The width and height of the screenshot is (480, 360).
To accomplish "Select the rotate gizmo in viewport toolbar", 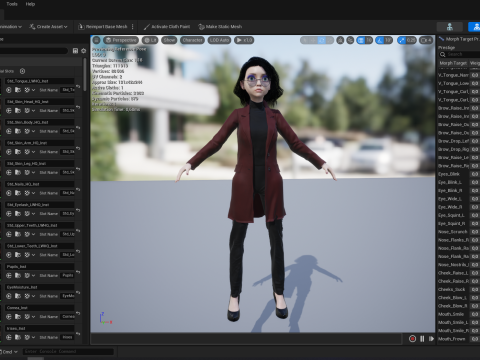I will [321, 40].
